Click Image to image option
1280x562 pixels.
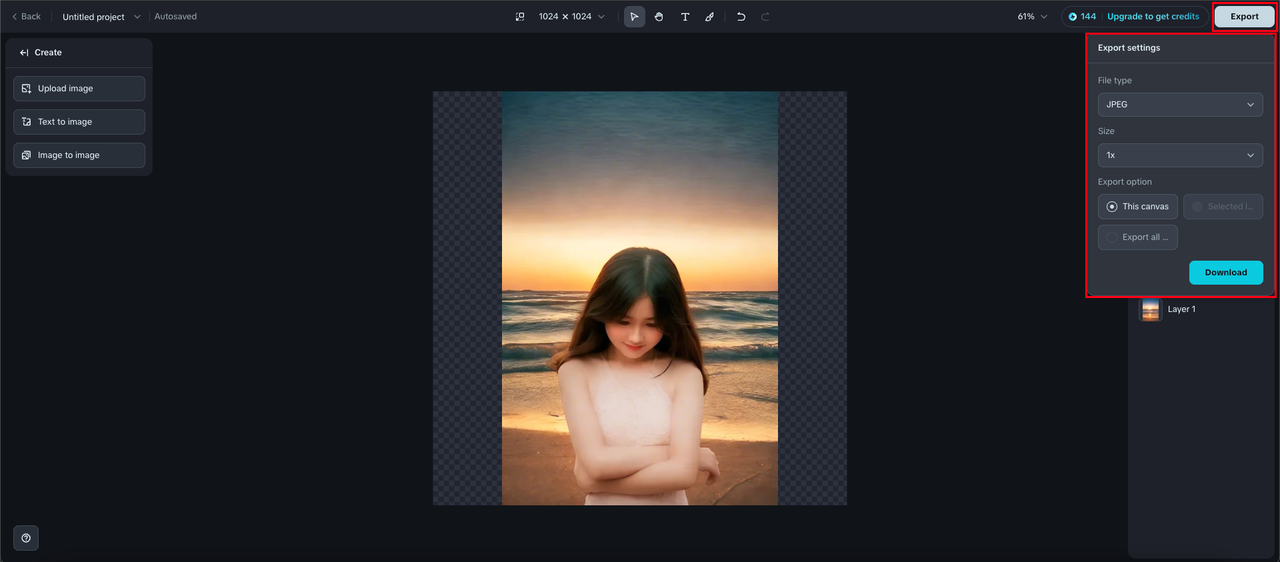tap(79, 155)
